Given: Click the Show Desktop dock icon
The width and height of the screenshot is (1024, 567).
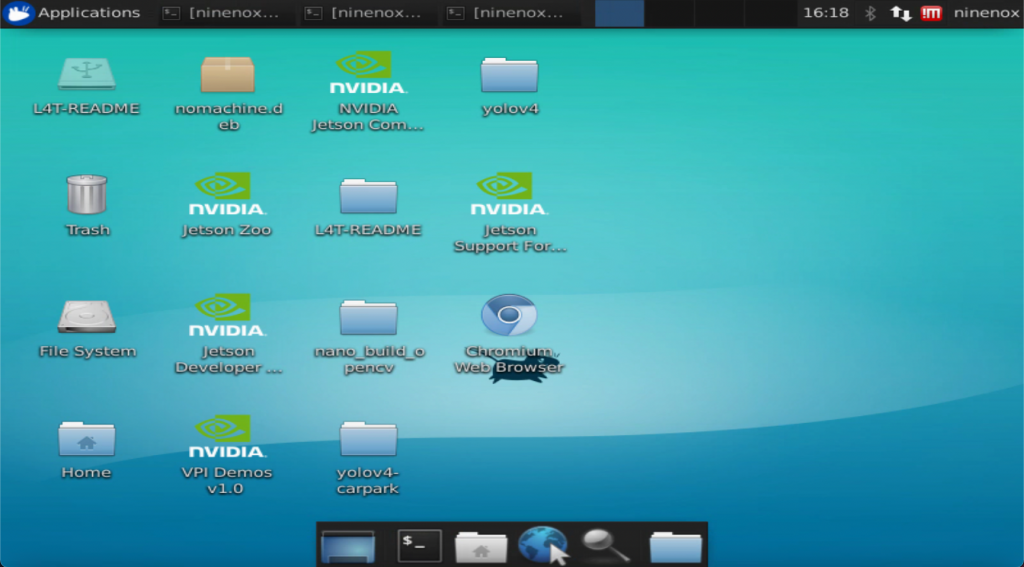Looking at the screenshot, I should [348, 546].
